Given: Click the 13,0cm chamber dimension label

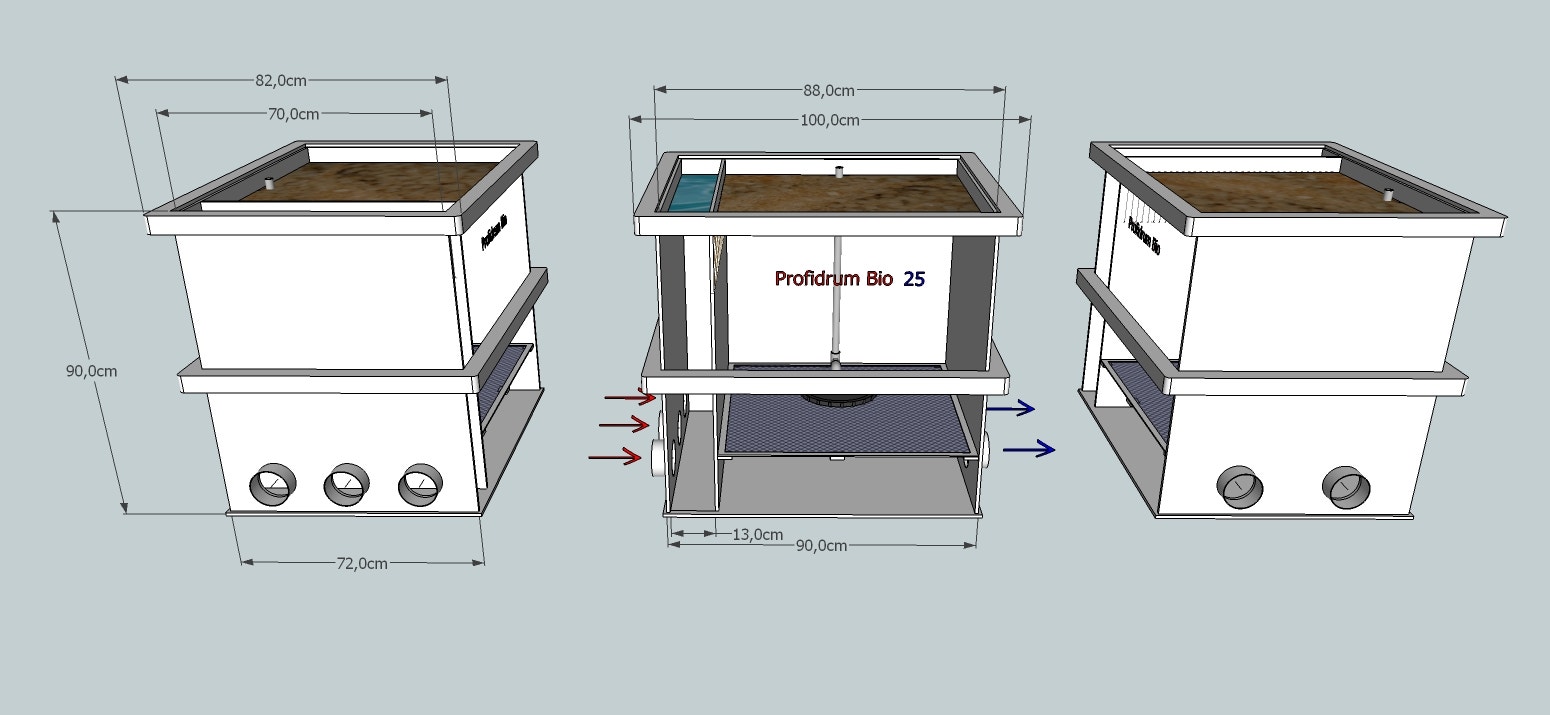Looking at the screenshot, I should point(758,534).
